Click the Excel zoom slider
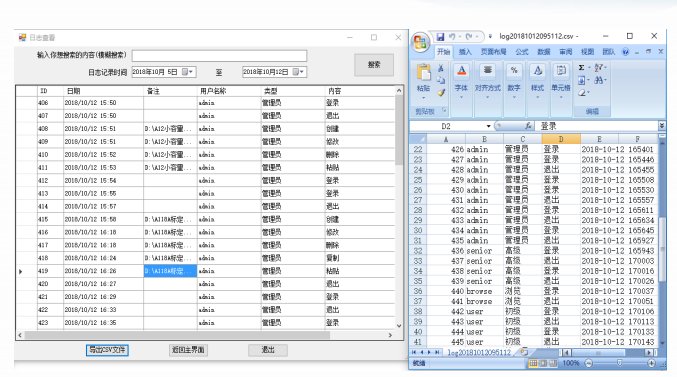This screenshot has height=377, width=677. point(620,364)
